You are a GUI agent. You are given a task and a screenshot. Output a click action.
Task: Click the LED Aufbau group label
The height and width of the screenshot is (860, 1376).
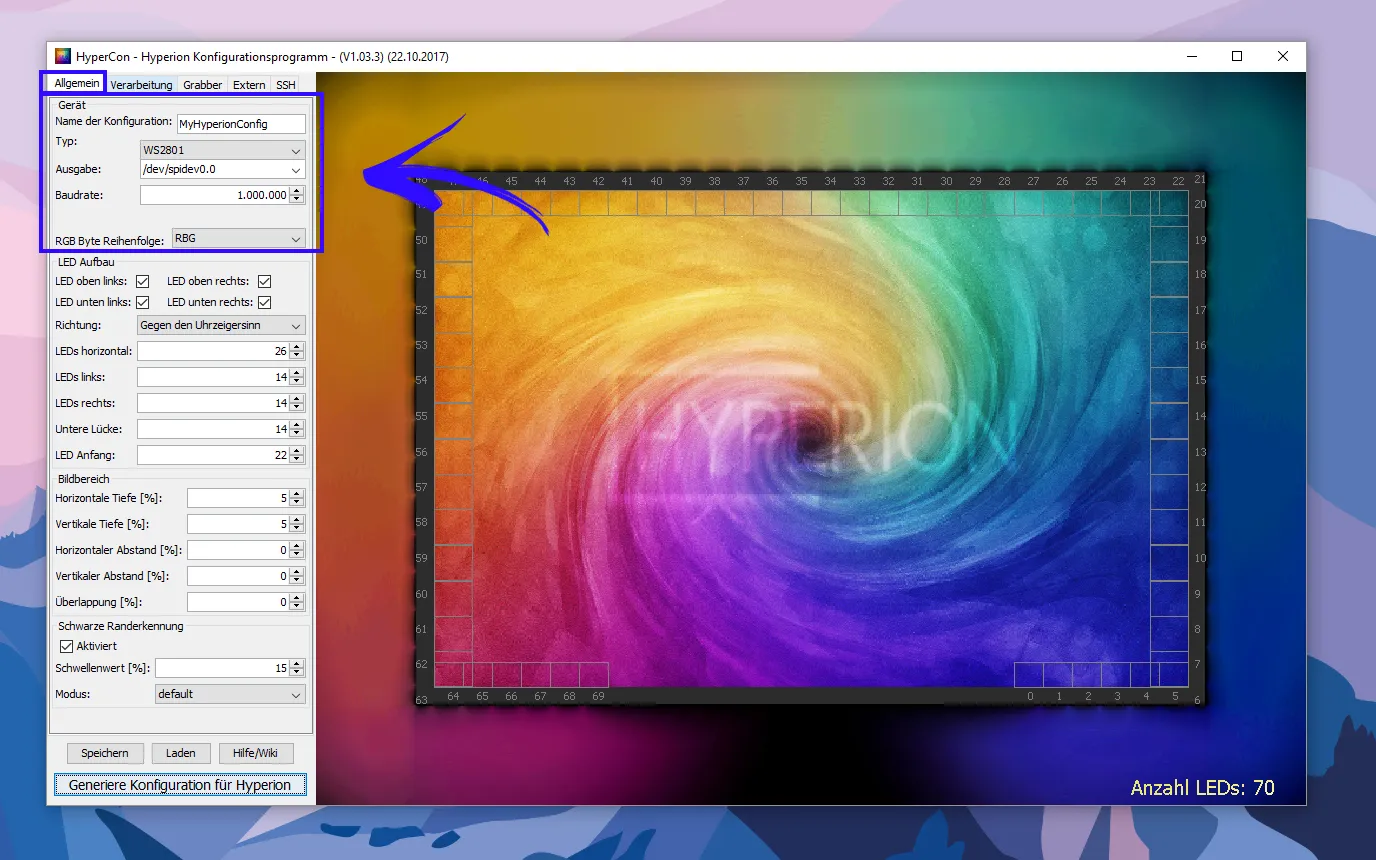point(87,262)
